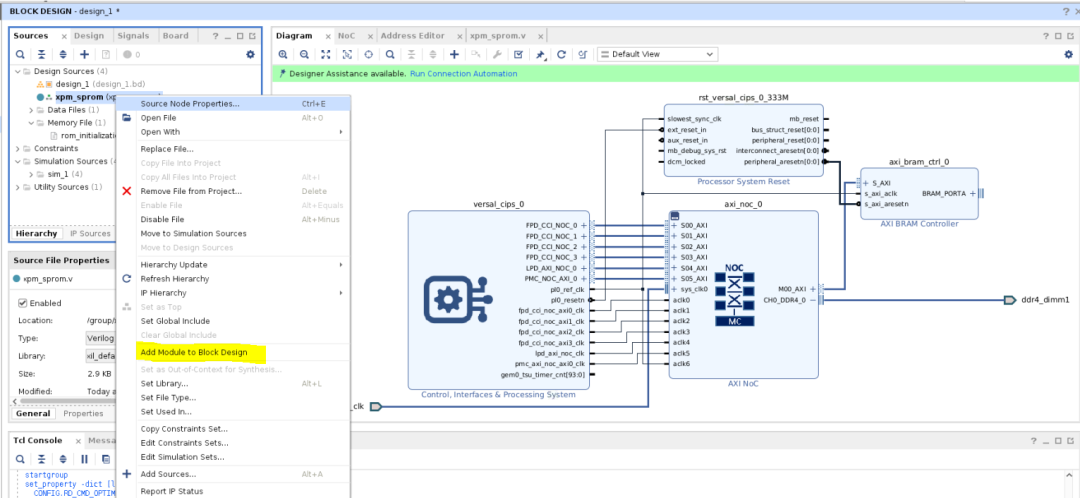
Task: Click Run Connection Automation link
Action: (x=464, y=74)
